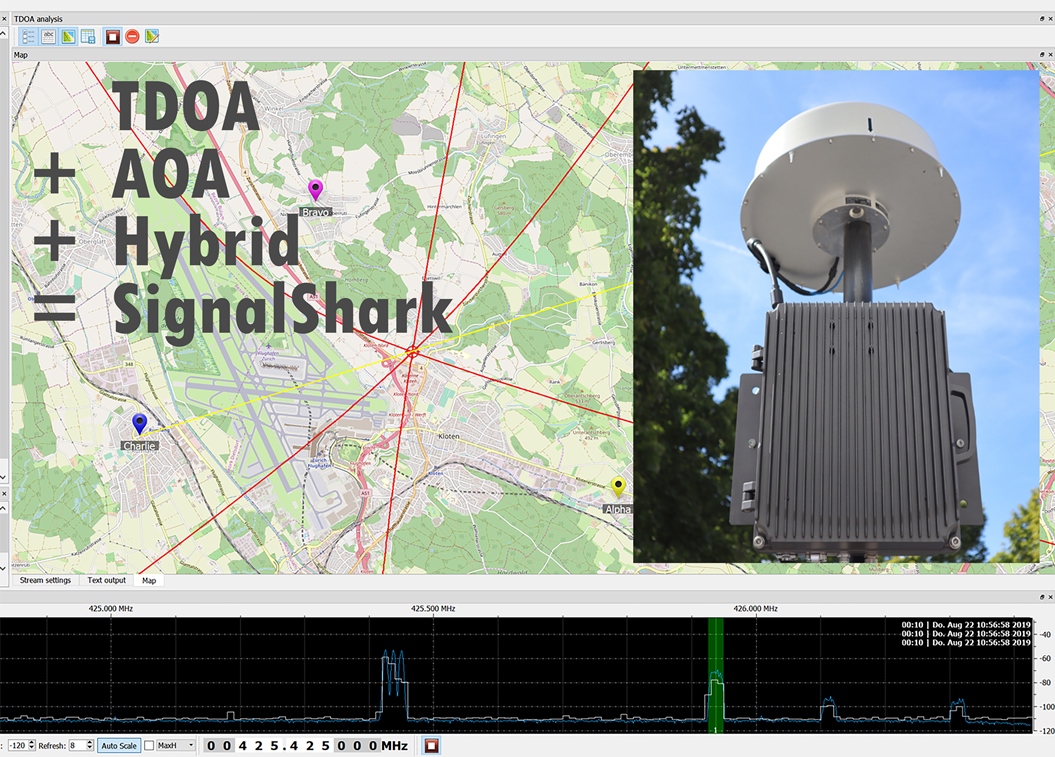Tick the checkbox next to MaxH
This screenshot has width=1055, height=757.
(x=149, y=746)
